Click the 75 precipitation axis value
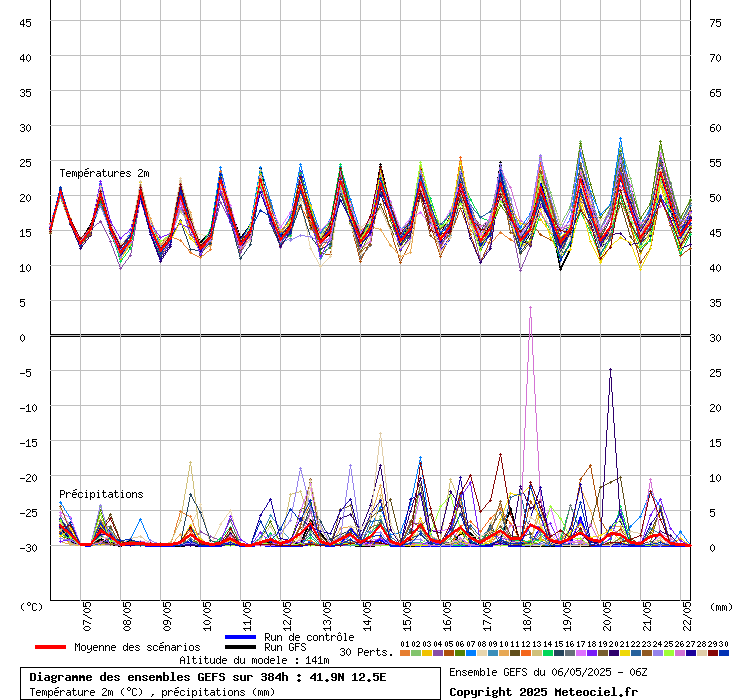Screen dimensions: 740x700 pos(715,23)
